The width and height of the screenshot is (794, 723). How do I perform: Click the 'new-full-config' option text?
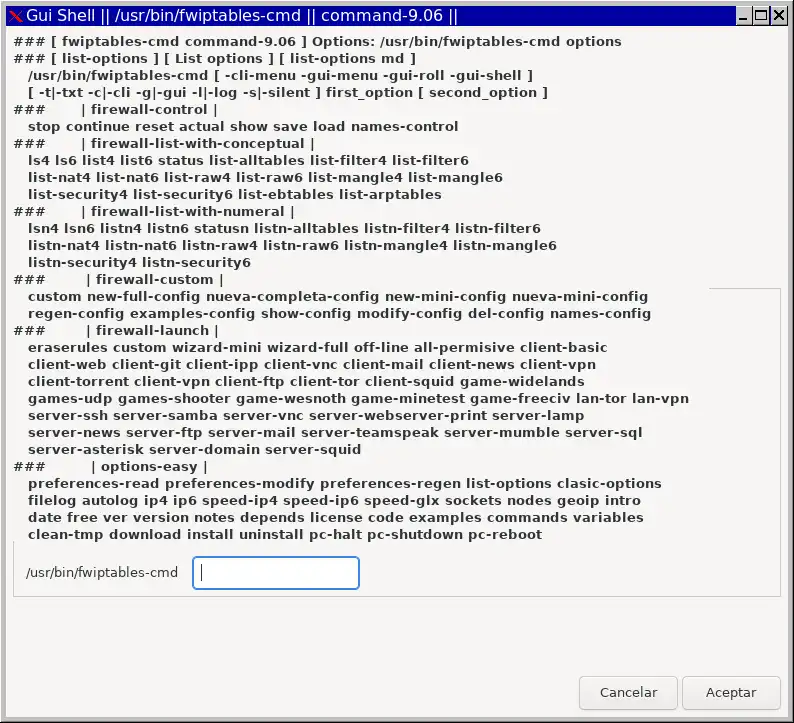pyautogui.click(x=143, y=297)
